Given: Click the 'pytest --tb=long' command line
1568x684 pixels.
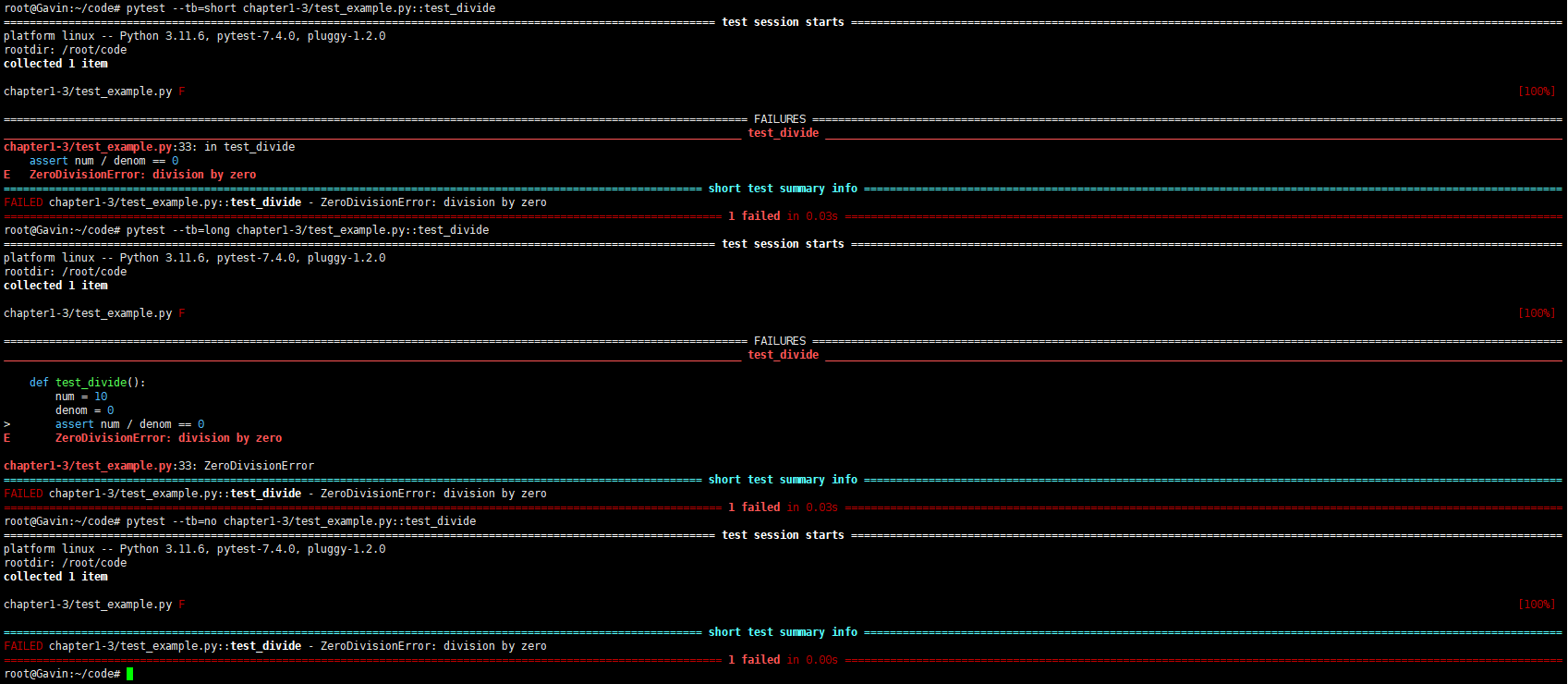Looking at the screenshot, I should click(x=307, y=230).
